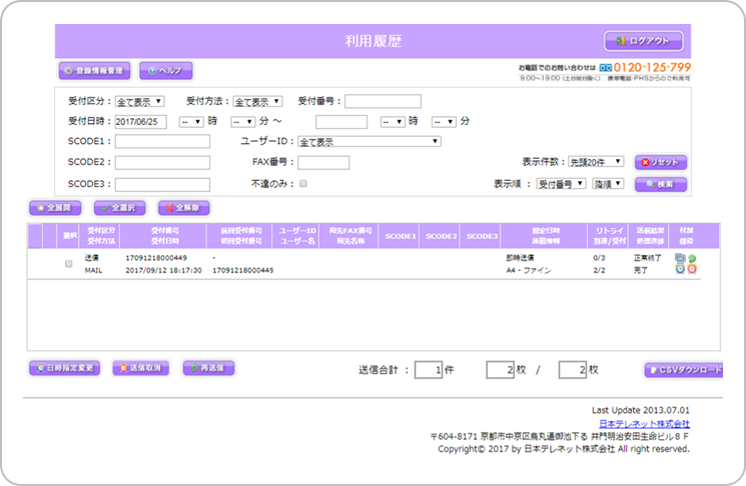Open the 受付方法 dropdown
The width and height of the screenshot is (746, 486).
point(258,101)
